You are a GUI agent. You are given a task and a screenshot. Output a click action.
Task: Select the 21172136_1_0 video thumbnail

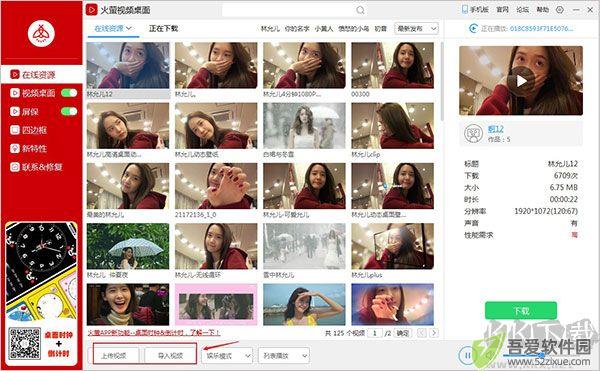216,186
